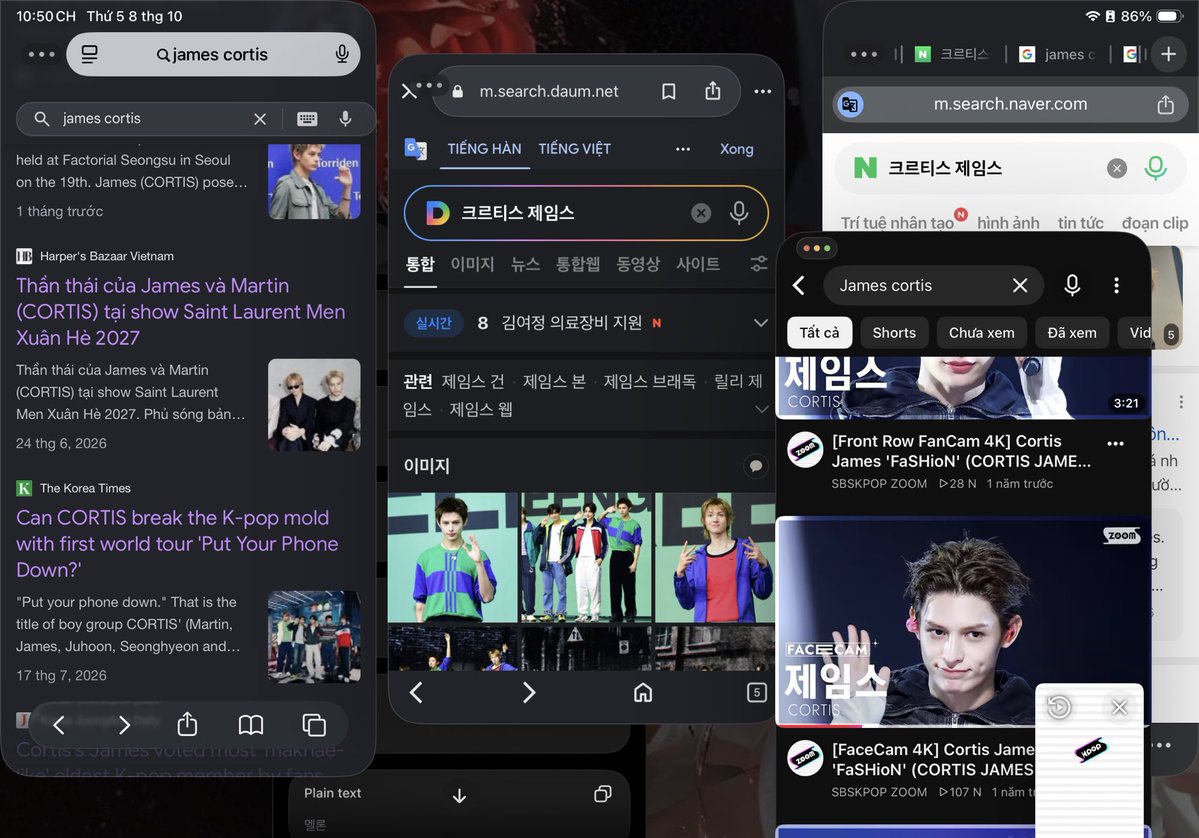Image resolution: width=1199 pixels, height=838 pixels.
Task: Expand the 관련 related searches on Daum
Action: tap(762, 409)
